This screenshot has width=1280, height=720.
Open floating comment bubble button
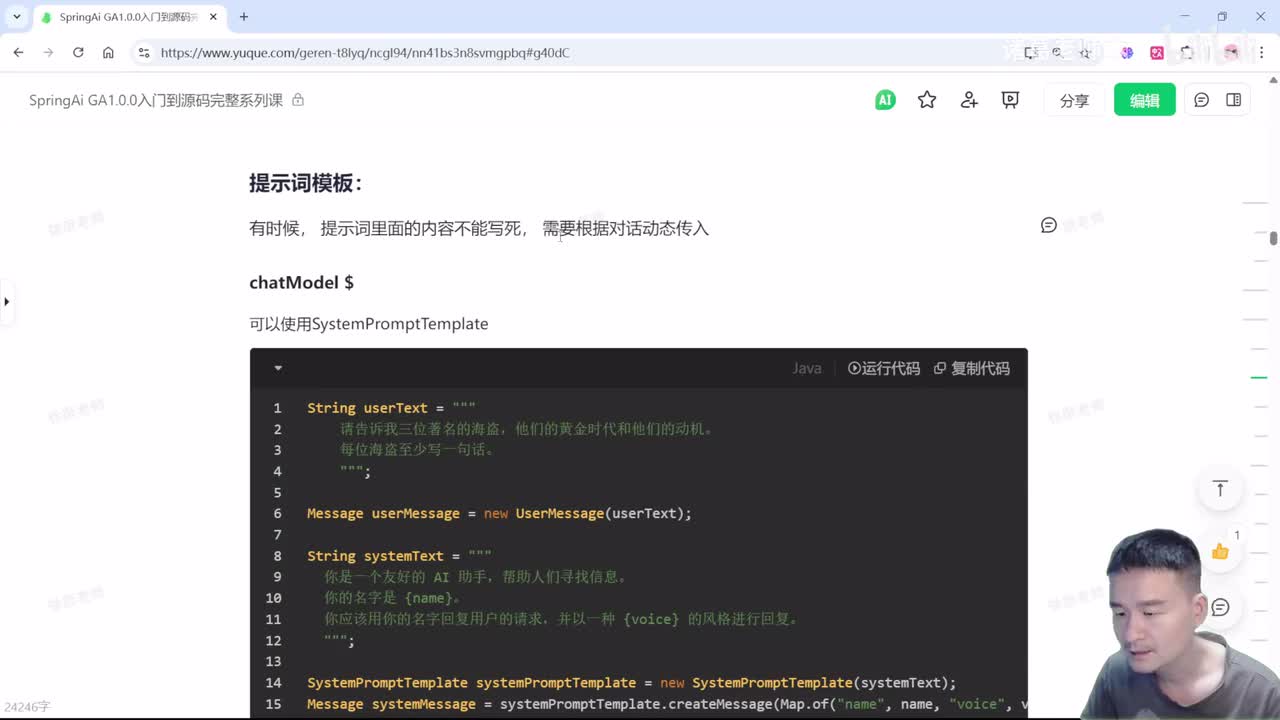click(x=1220, y=607)
